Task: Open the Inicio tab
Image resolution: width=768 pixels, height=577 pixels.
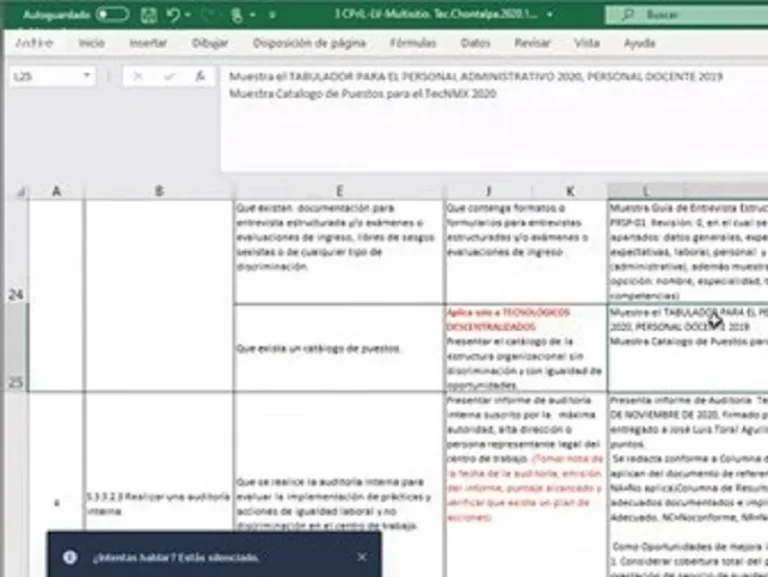Action: (x=92, y=43)
